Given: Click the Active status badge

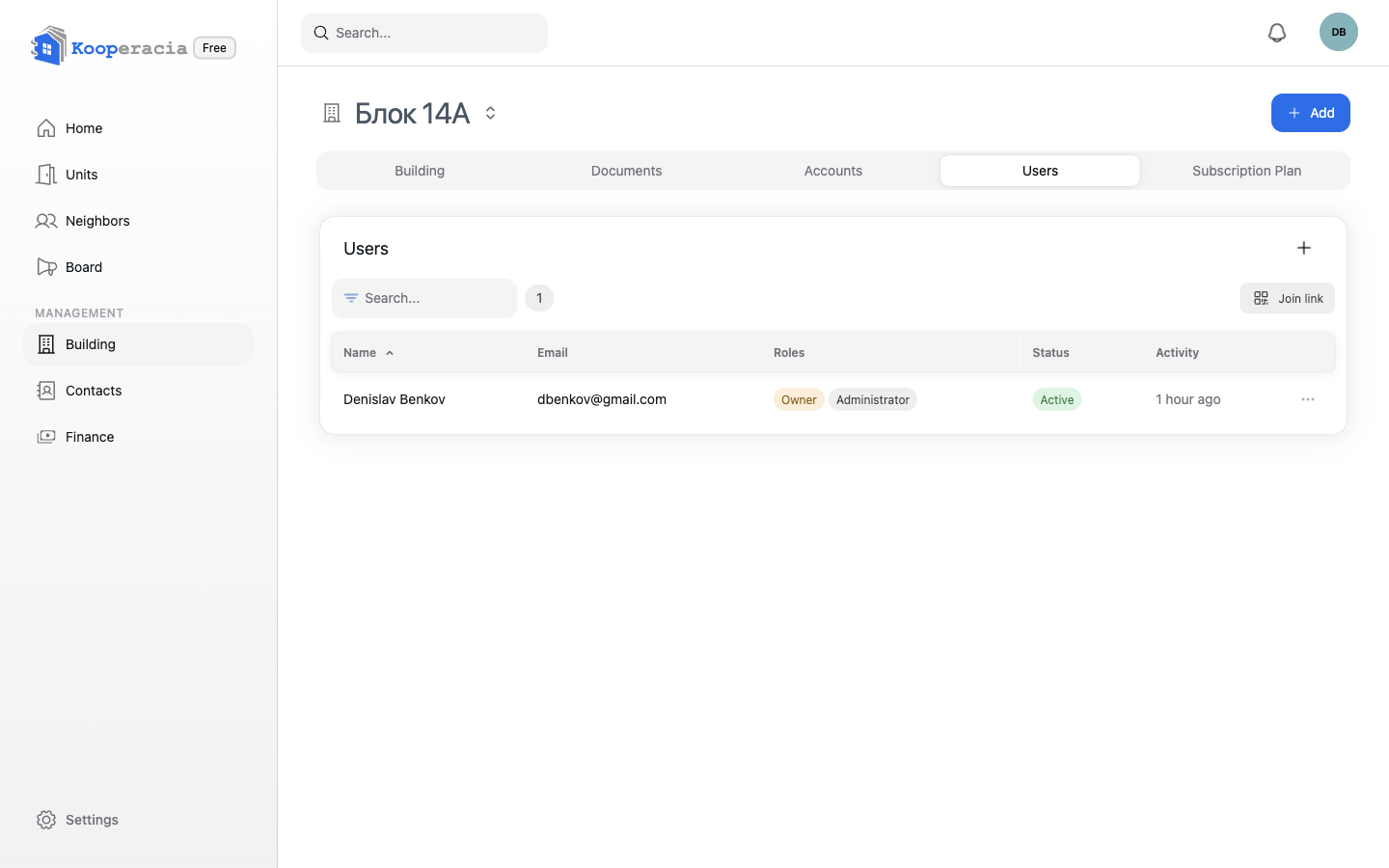Looking at the screenshot, I should click(x=1057, y=399).
